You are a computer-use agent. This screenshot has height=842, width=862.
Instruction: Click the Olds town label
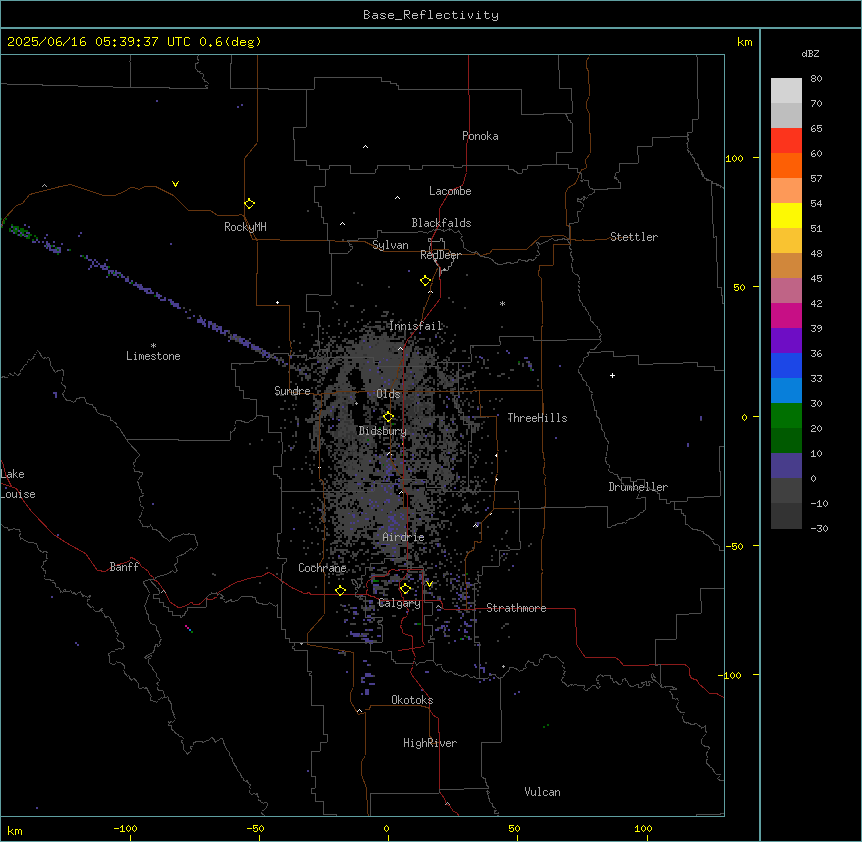(388, 394)
